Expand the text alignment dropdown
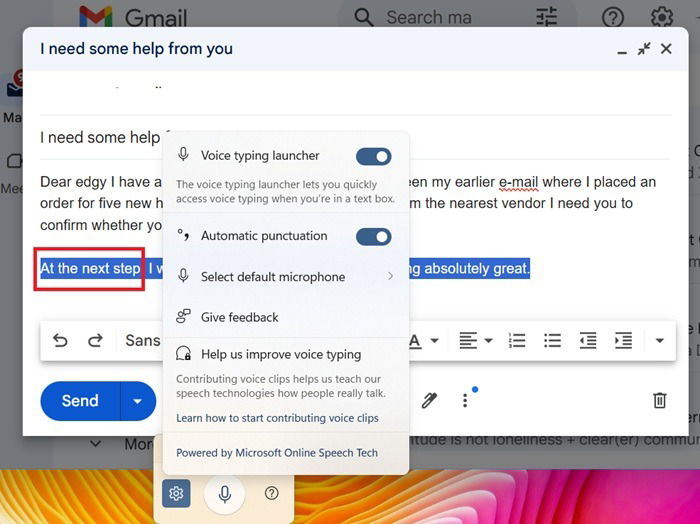The image size is (700, 524). click(476, 341)
